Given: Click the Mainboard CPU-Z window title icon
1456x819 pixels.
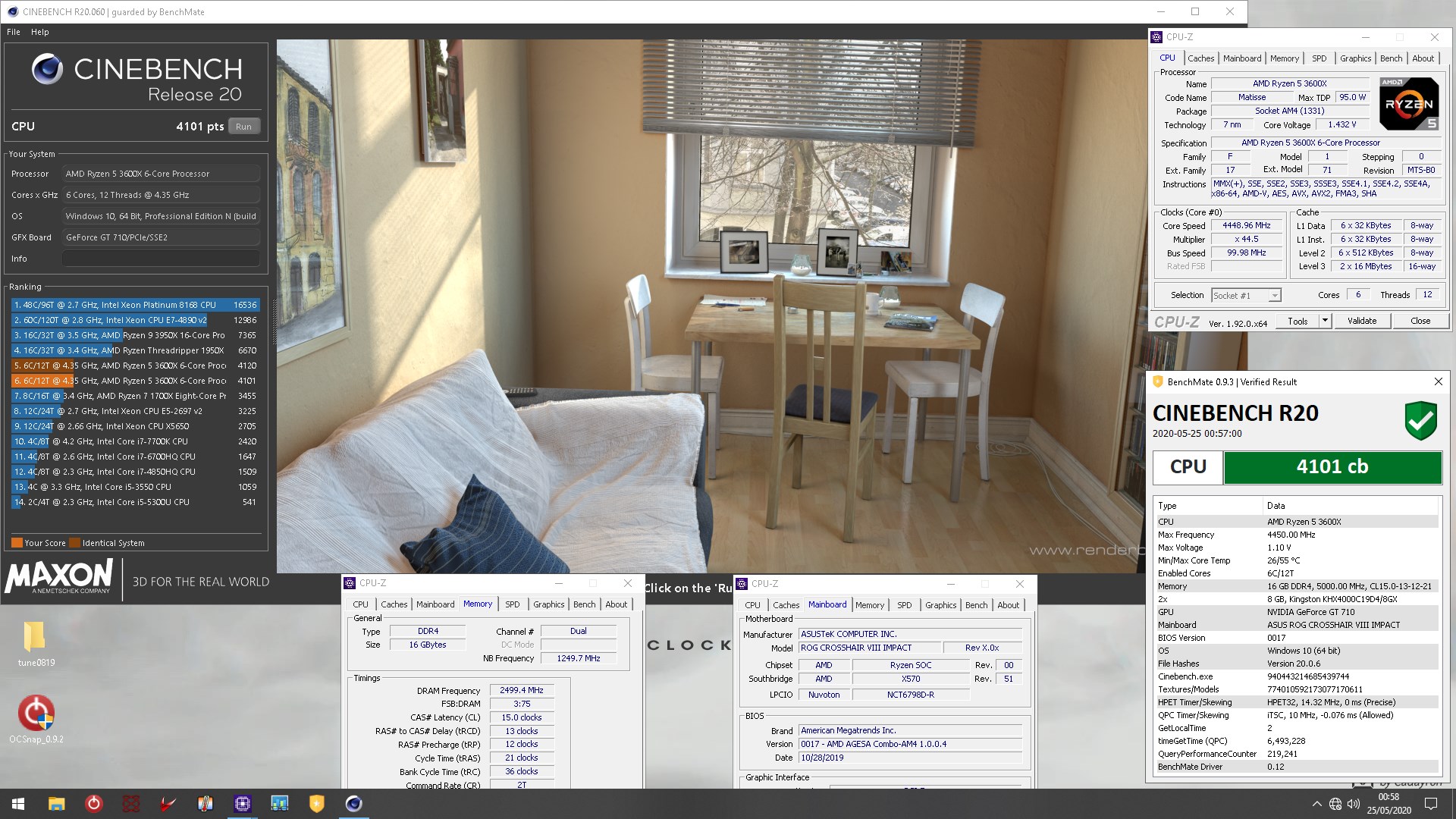Looking at the screenshot, I should click(742, 583).
